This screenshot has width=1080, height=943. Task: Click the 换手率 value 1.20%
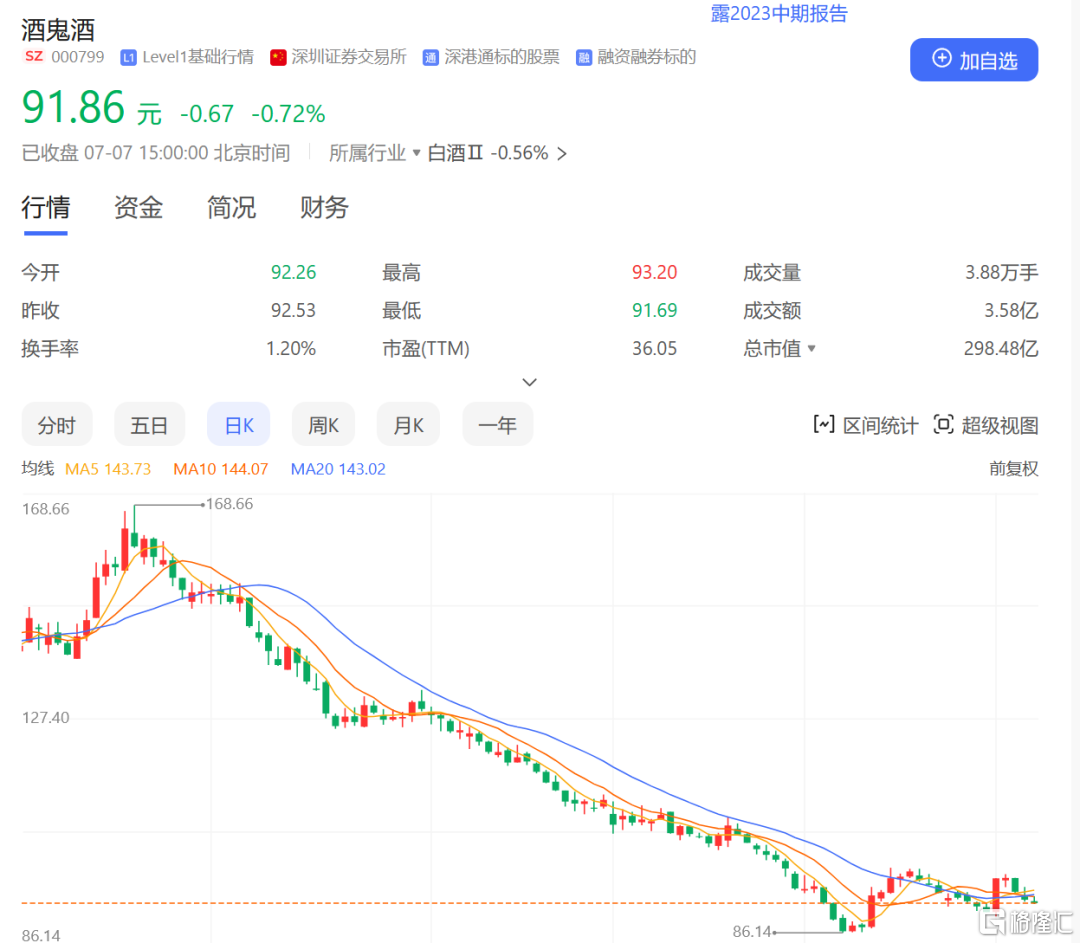[x=291, y=349]
